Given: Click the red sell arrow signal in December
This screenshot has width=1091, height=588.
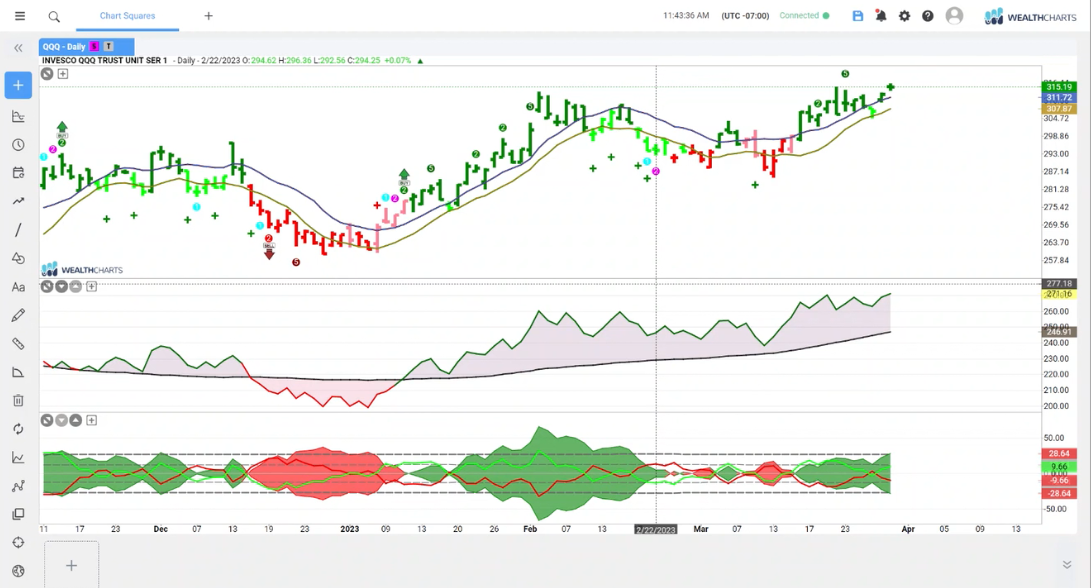Looking at the screenshot, I should pos(269,253).
